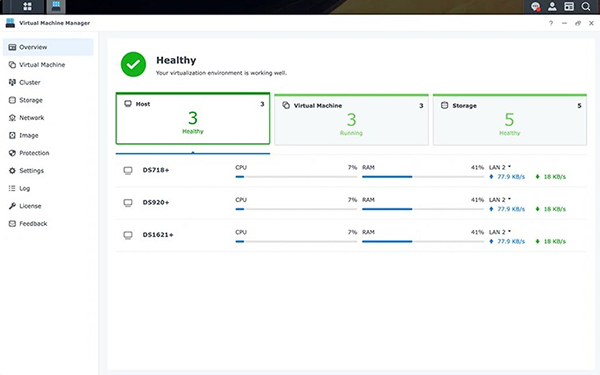This screenshot has height=375, width=600.
Task: Expand the LAN 2 dropdown for DS718+
Action: [500, 167]
